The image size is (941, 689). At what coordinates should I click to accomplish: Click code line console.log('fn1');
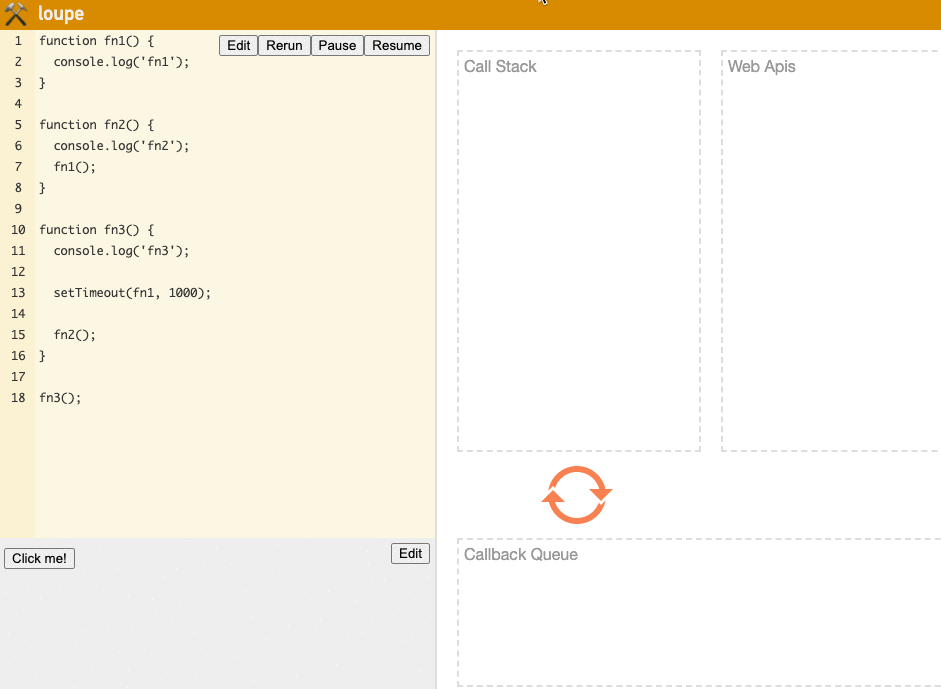tap(121, 62)
